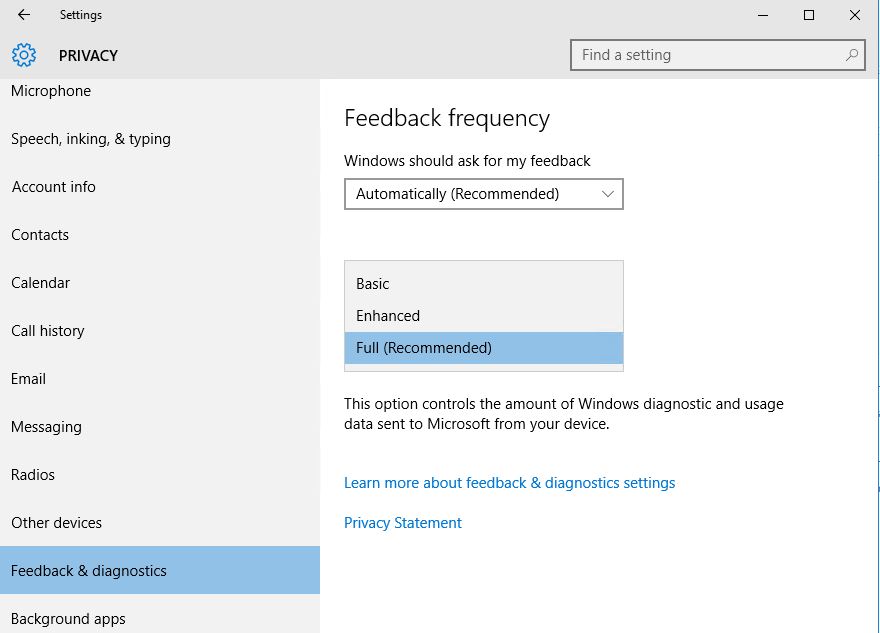This screenshot has width=880, height=633.
Task: Click the Privacy gear icon
Action: click(x=24, y=55)
